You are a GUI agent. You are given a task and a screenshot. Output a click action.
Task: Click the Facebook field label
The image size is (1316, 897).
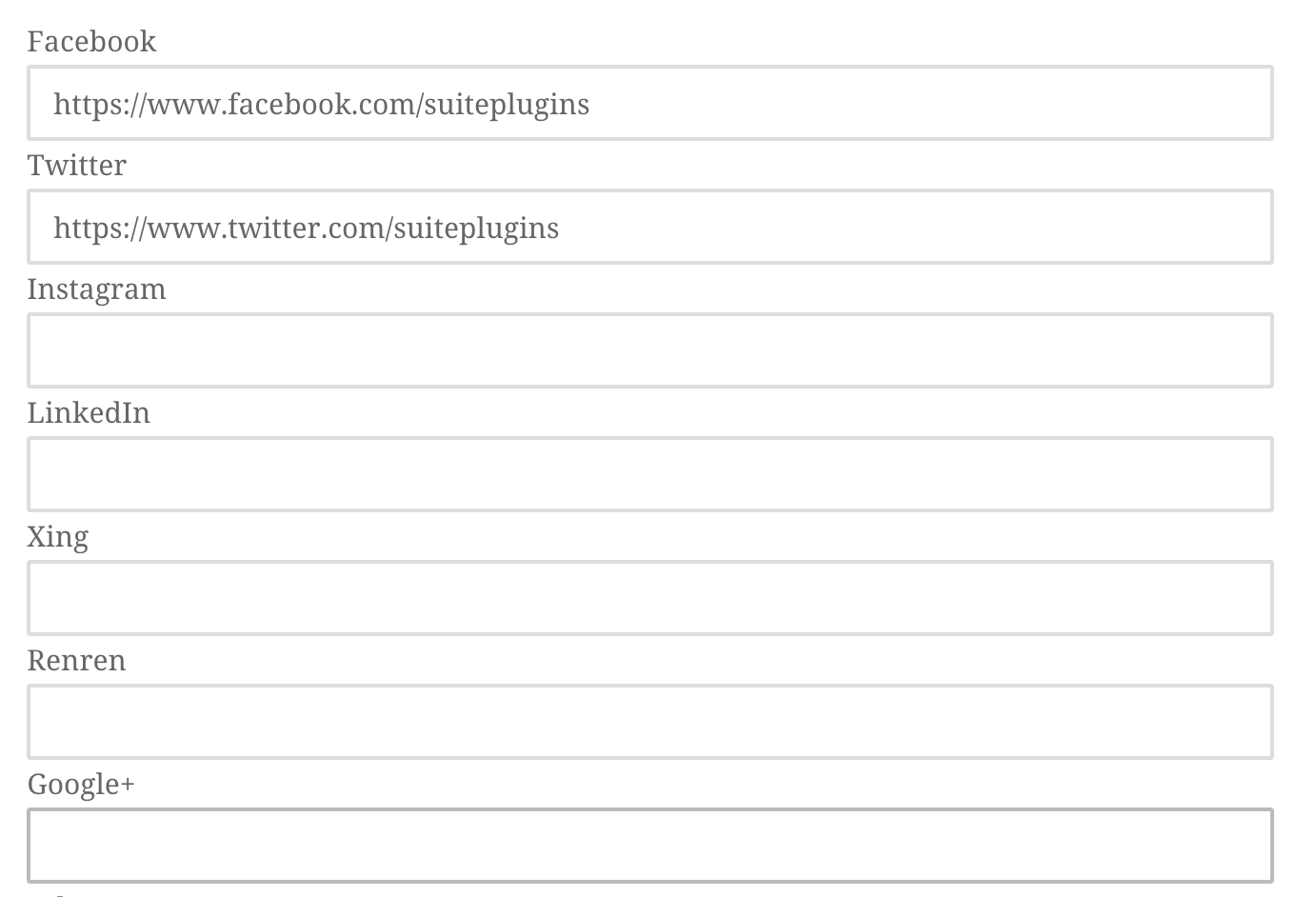point(91,41)
